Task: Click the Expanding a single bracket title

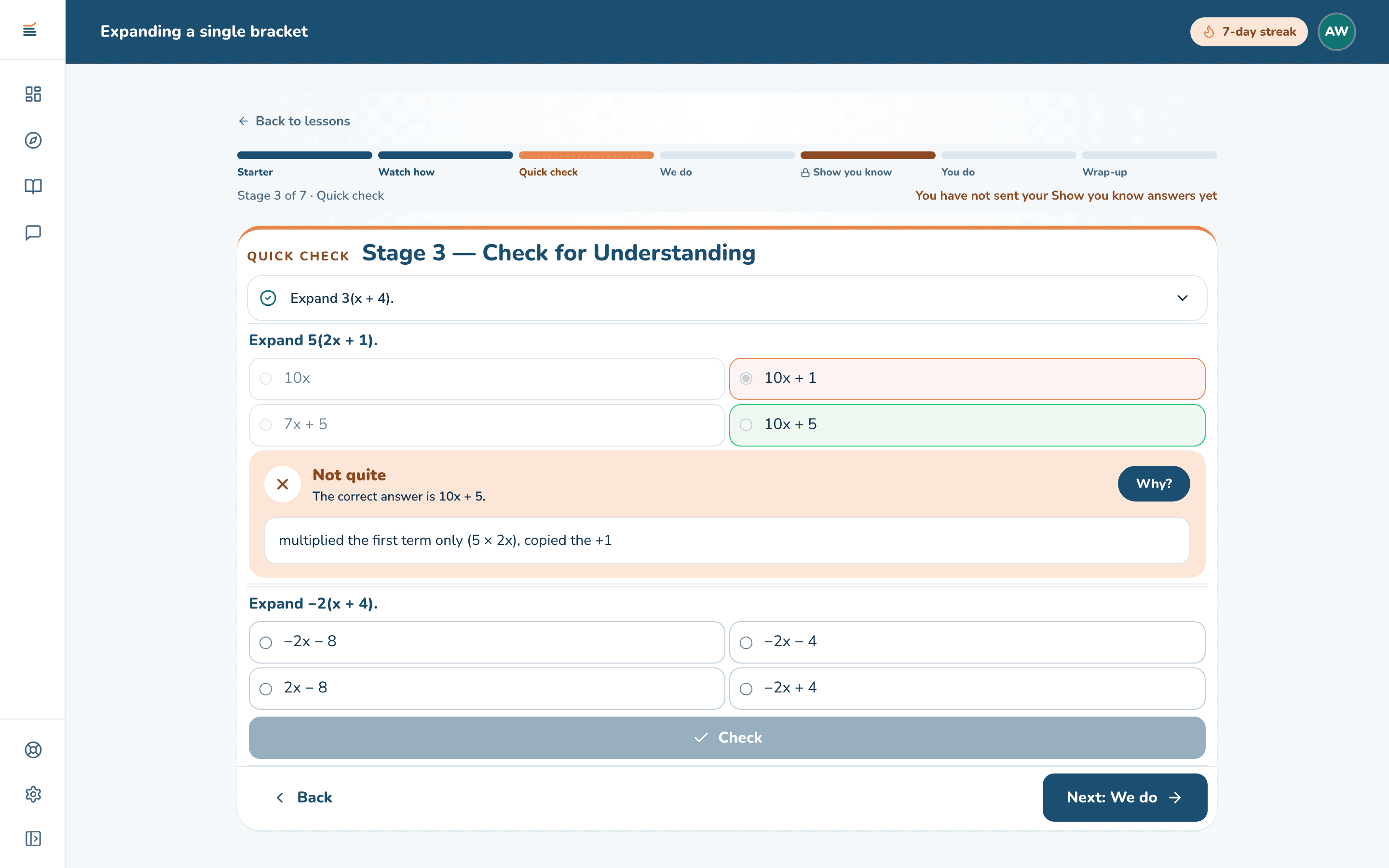Action: click(x=204, y=31)
